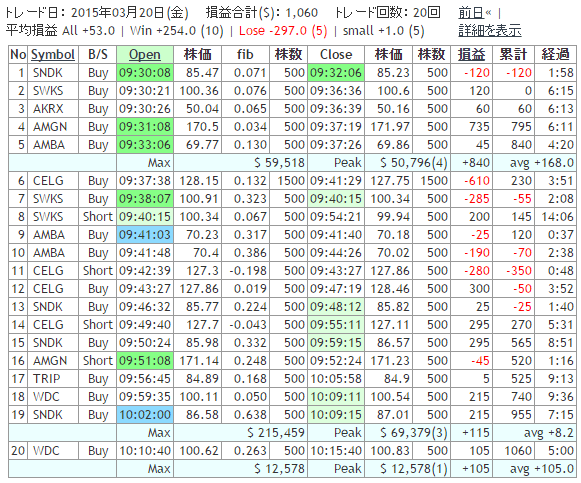Click blue open time 09:41:03 cell
The width and height of the screenshot is (581, 483).
click(145, 235)
